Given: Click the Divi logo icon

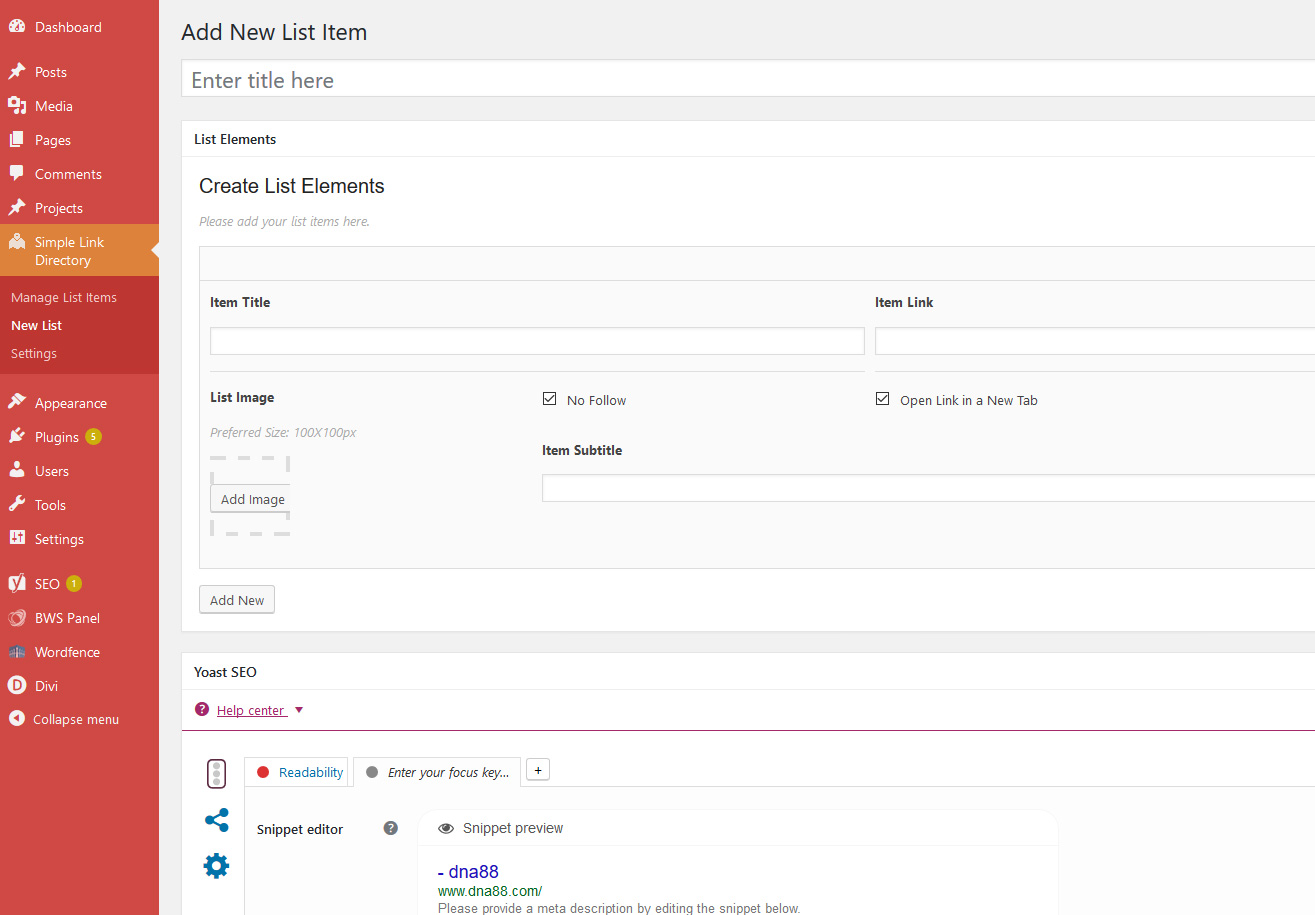Looking at the screenshot, I should pyautogui.click(x=17, y=686).
